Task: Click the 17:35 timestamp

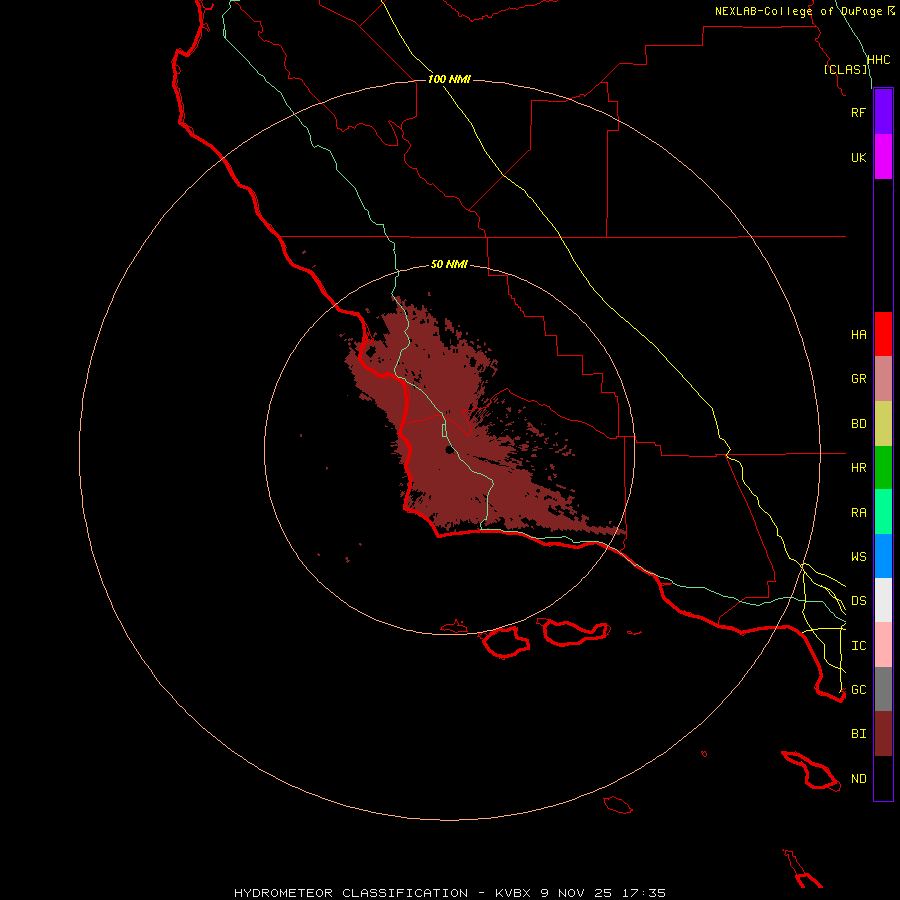Action: [x=643, y=893]
